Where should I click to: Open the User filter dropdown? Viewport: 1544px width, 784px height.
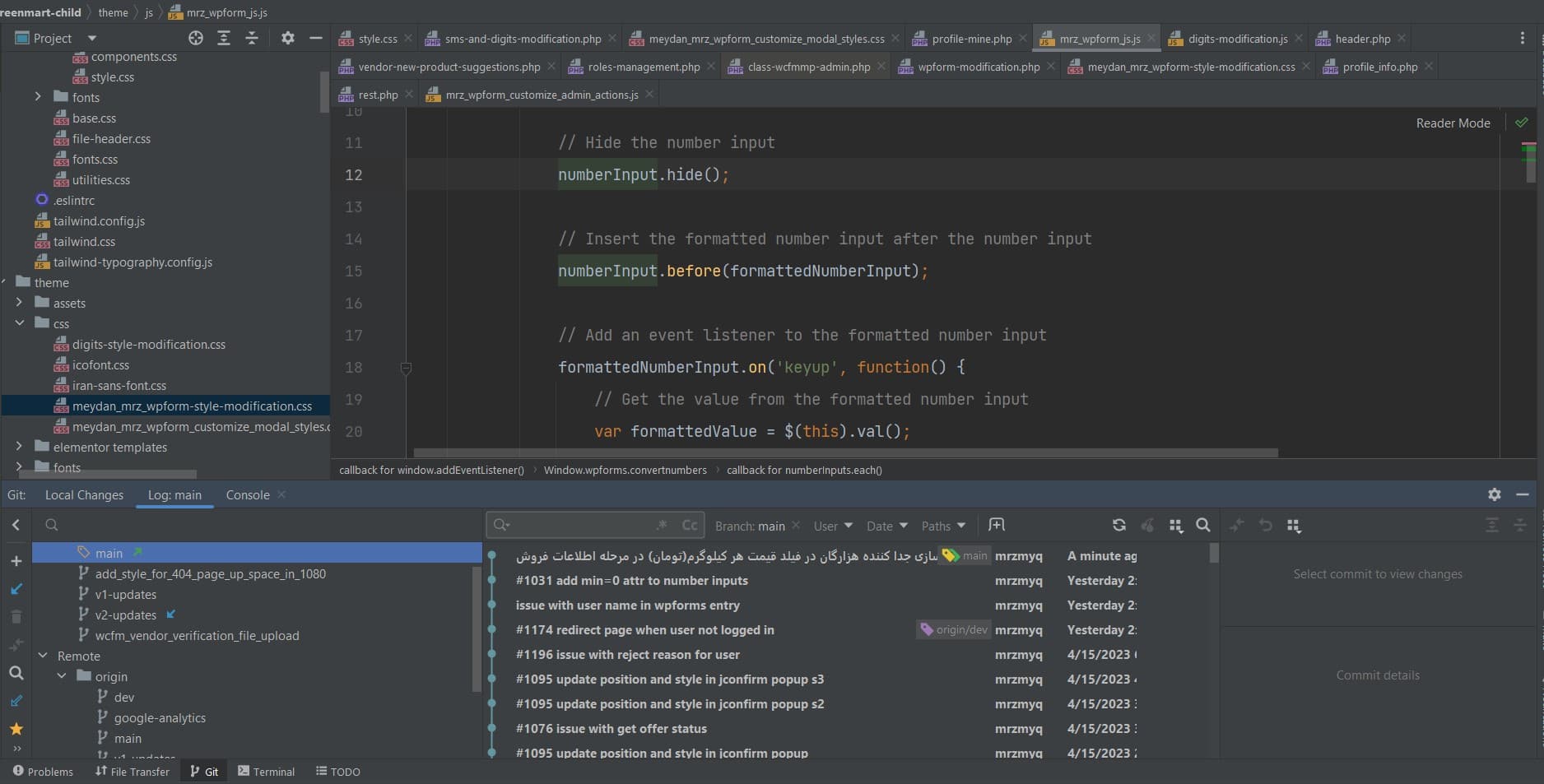pos(833,526)
